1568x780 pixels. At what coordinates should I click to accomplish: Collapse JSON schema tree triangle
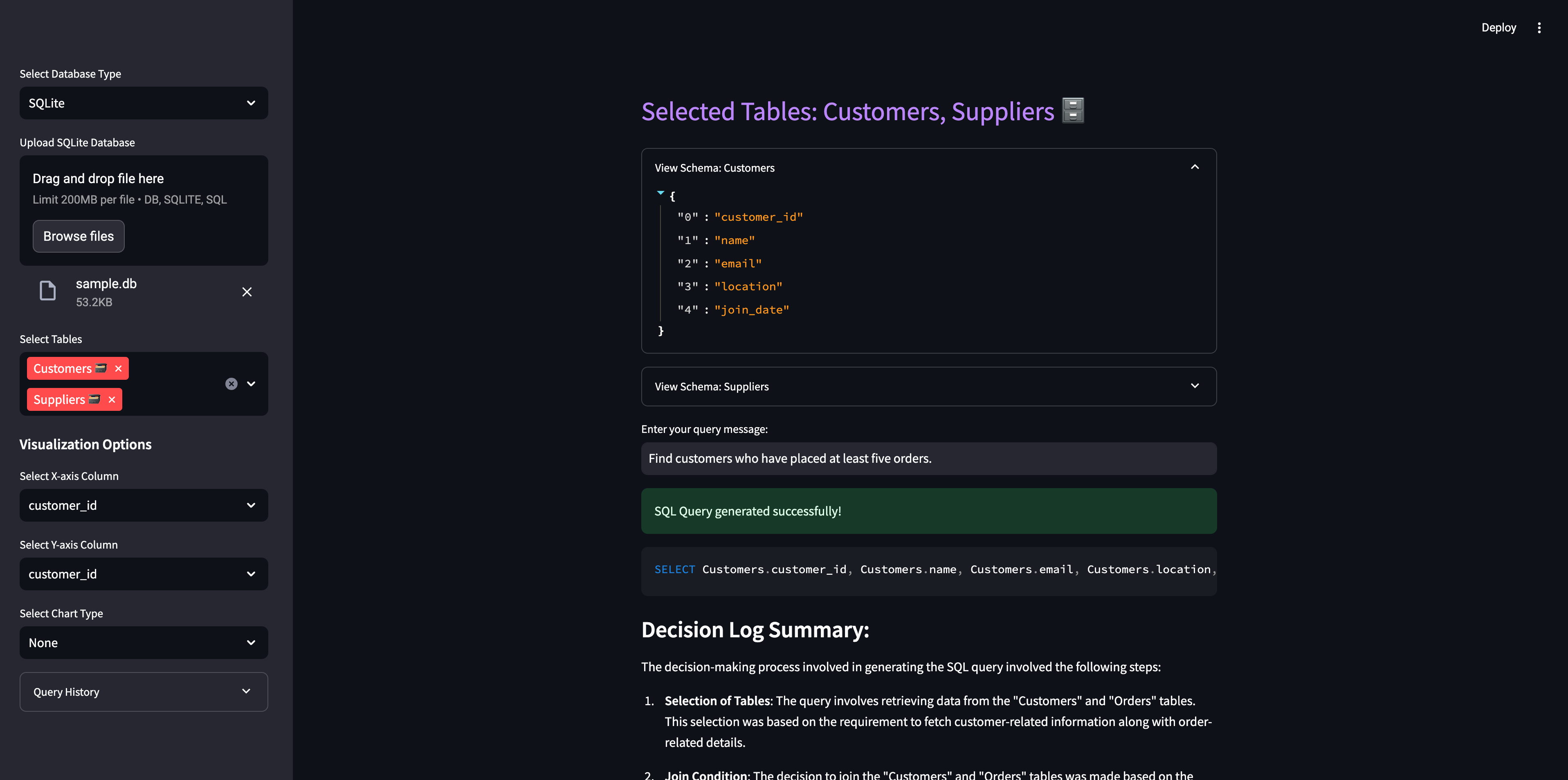(x=660, y=193)
